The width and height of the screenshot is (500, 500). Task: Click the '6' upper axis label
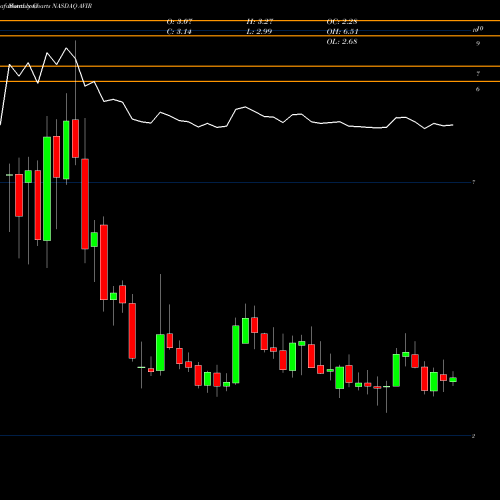478,89
